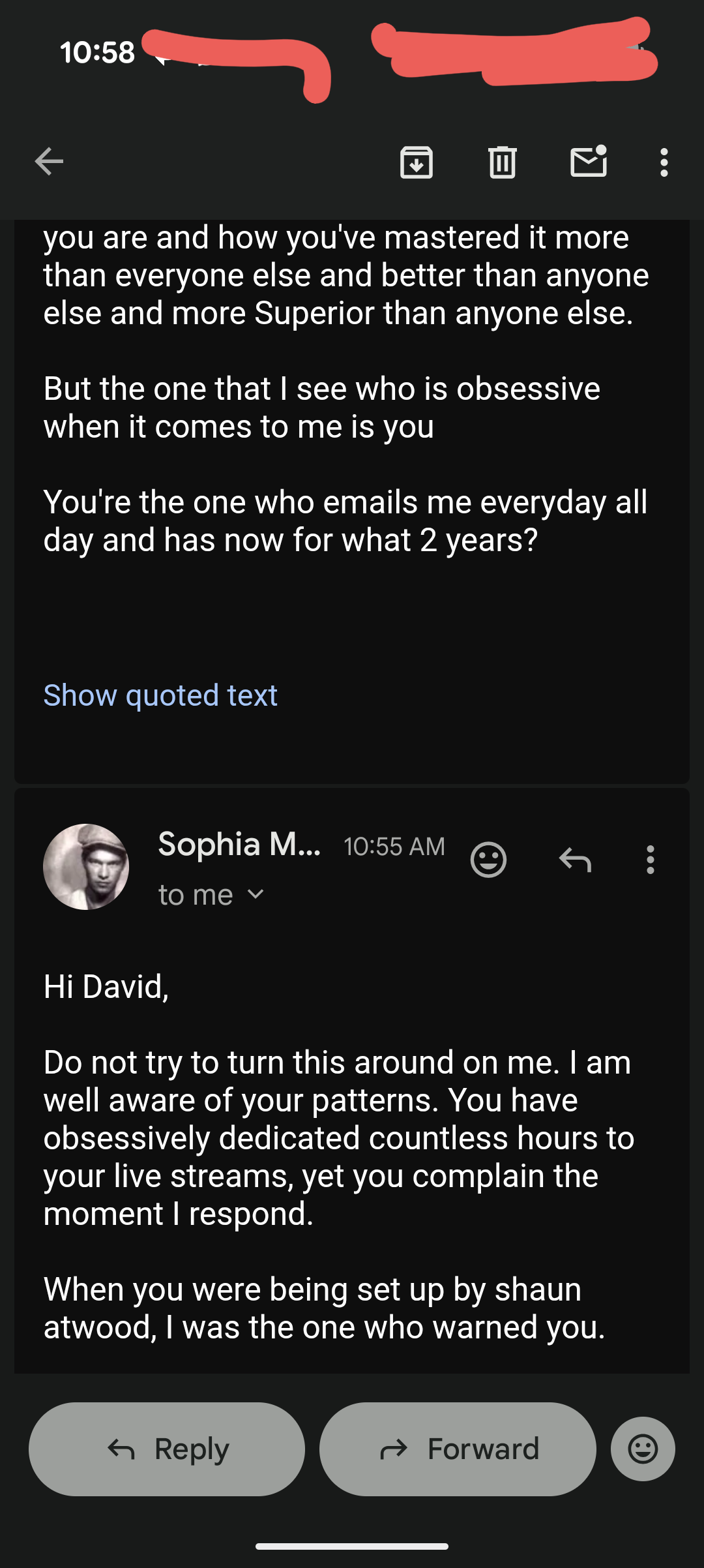The height and width of the screenshot is (1568, 704).
Task: Open the three-dot menu on Sophia's message
Action: click(x=650, y=860)
